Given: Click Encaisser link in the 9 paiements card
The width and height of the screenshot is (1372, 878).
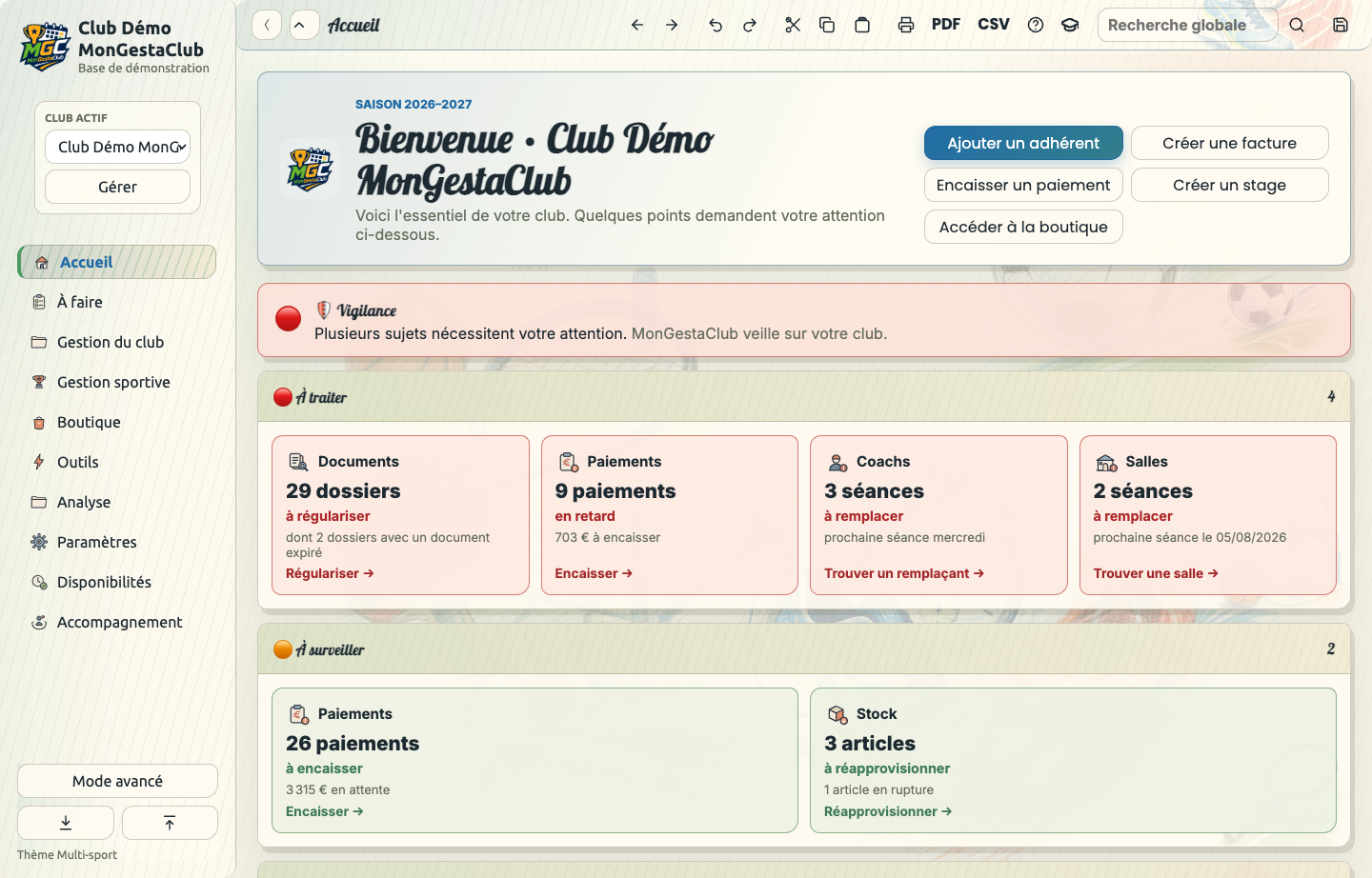Looking at the screenshot, I should [x=594, y=573].
